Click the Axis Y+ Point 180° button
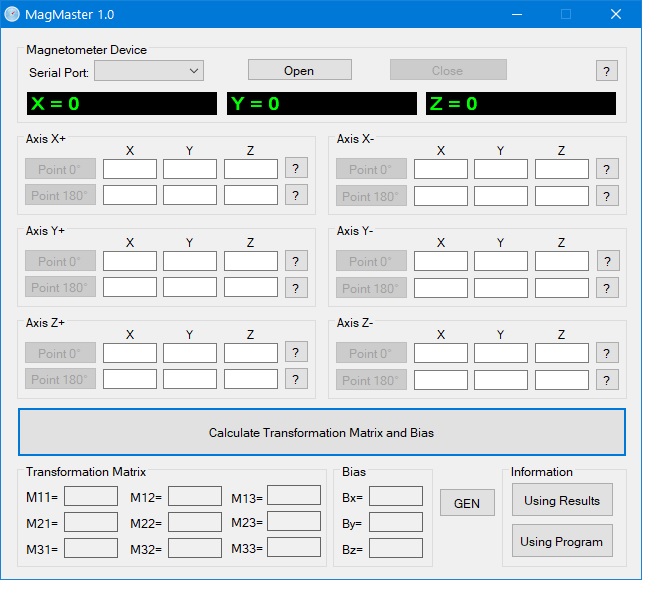Viewport: 657px width, 596px height. (x=60, y=287)
